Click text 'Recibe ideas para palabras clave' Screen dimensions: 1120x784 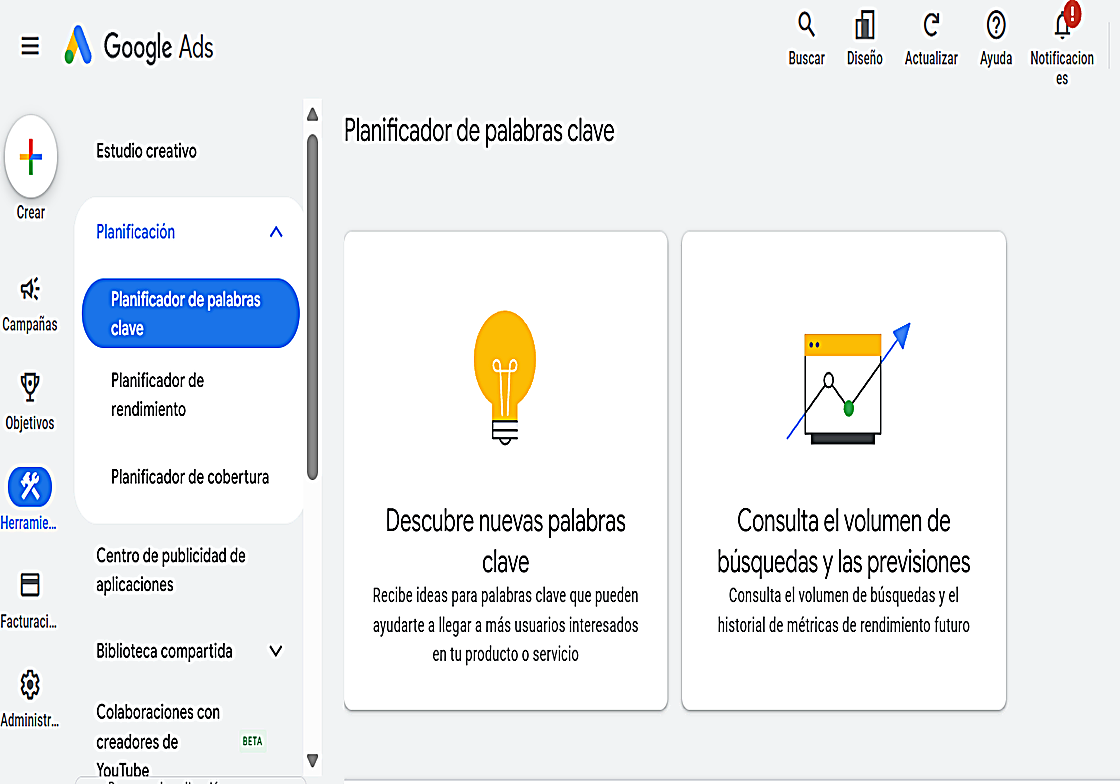pyautogui.click(x=469, y=595)
